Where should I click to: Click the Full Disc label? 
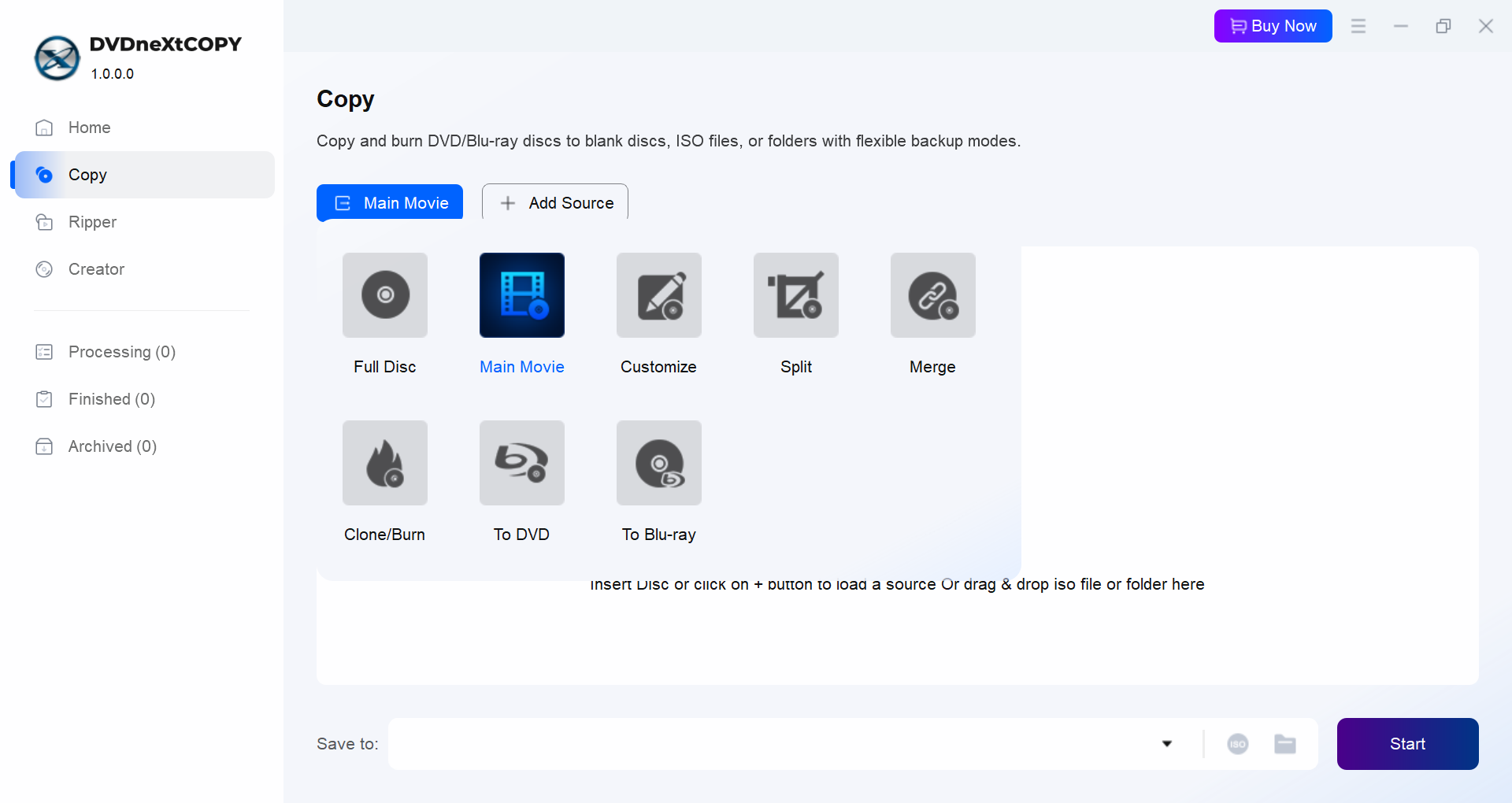coord(385,367)
